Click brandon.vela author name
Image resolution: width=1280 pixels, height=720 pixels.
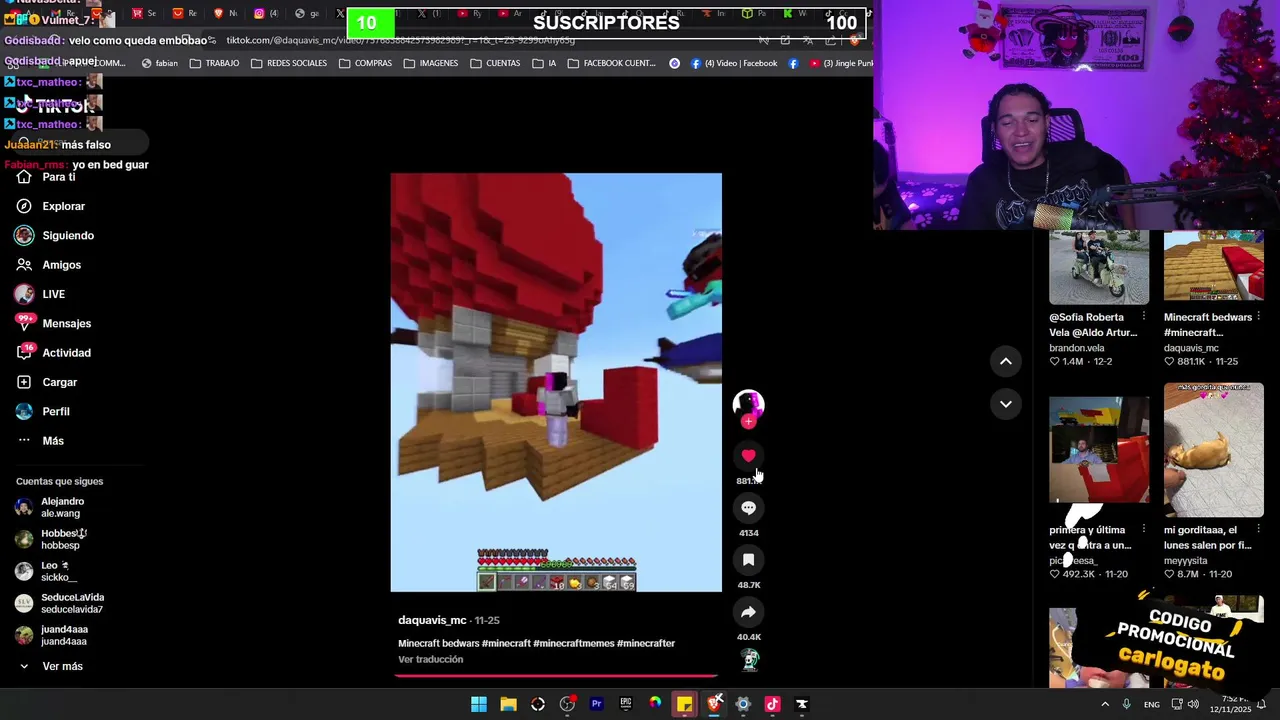(1076, 348)
